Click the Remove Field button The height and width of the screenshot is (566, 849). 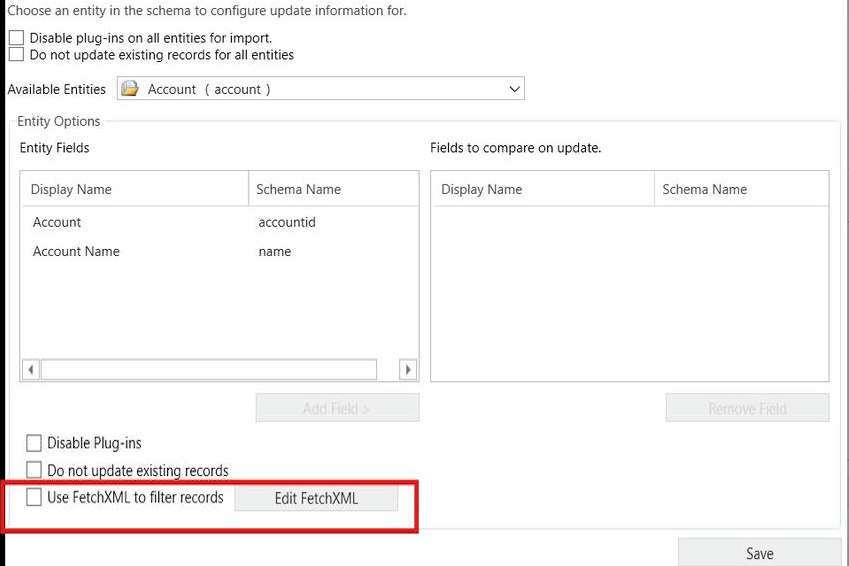pyautogui.click(x=747, y=408)
